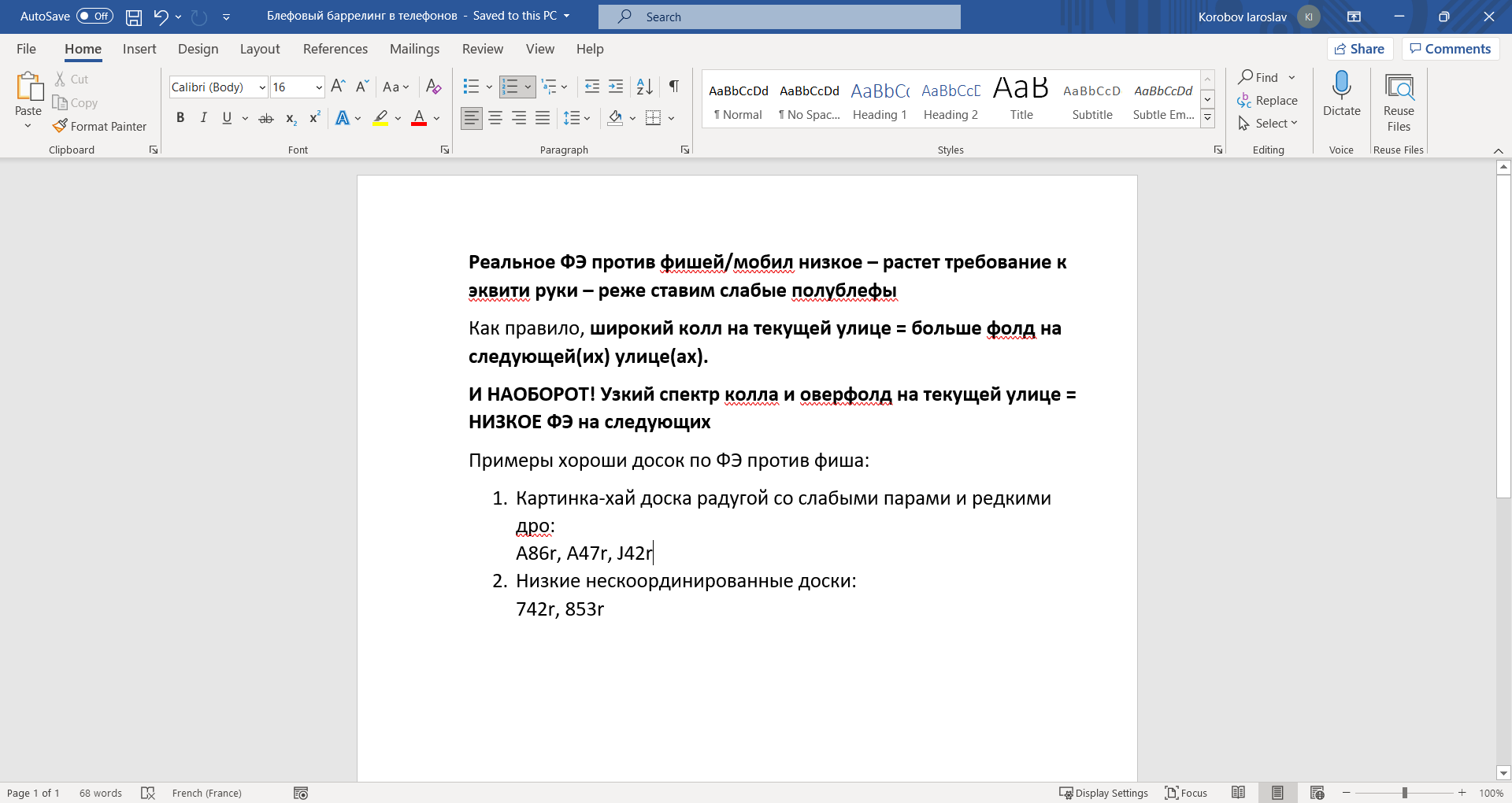Apply borders to the selection
Viewport: 1512px width, 803px height.
point(653,118)
